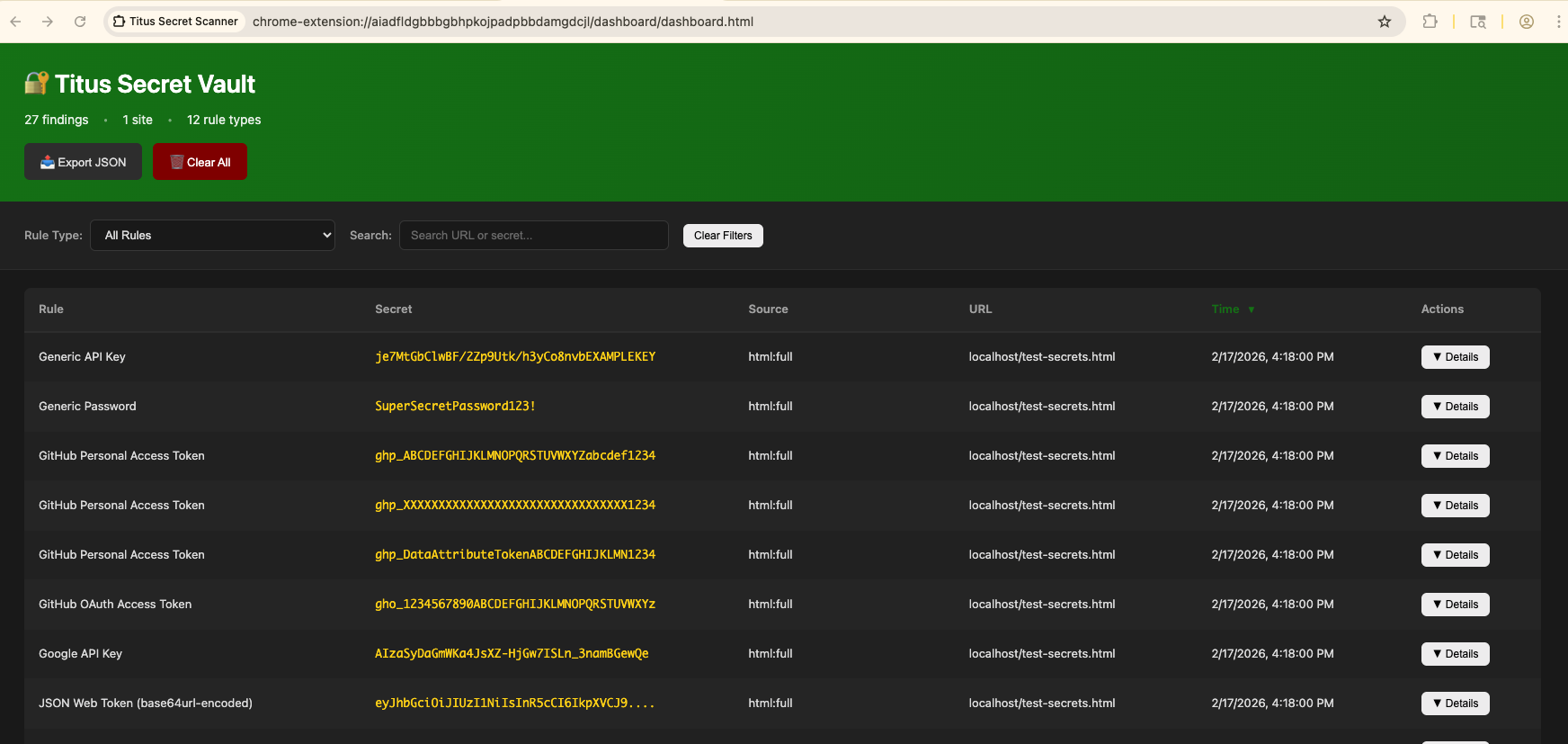Open browser extensions puzzle icon
Image resolution: width=1568 pixels, height=744 pixels.
[x=1430, y=22]
